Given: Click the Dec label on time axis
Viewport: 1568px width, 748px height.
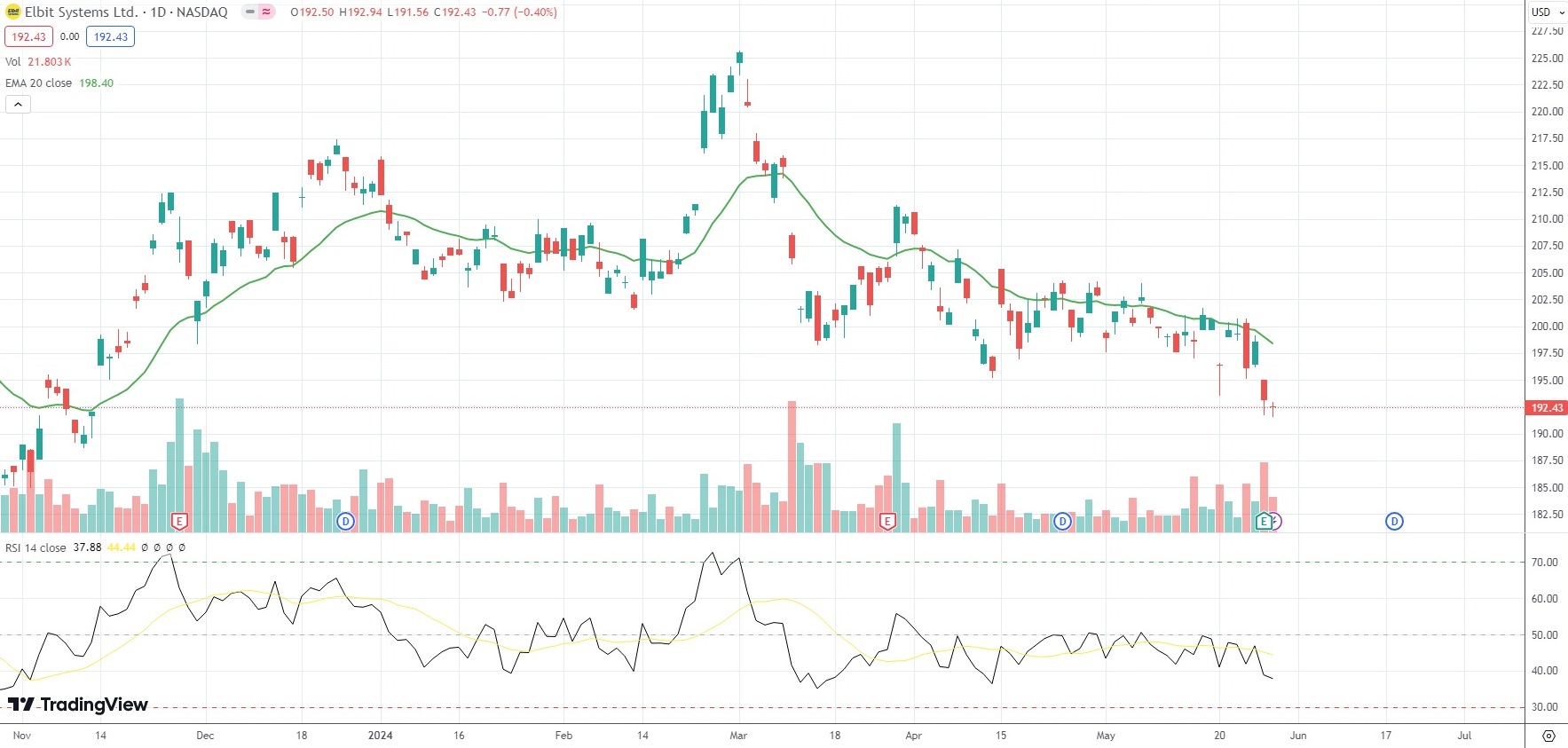Looking at the screenshot, I should point(205,736).
